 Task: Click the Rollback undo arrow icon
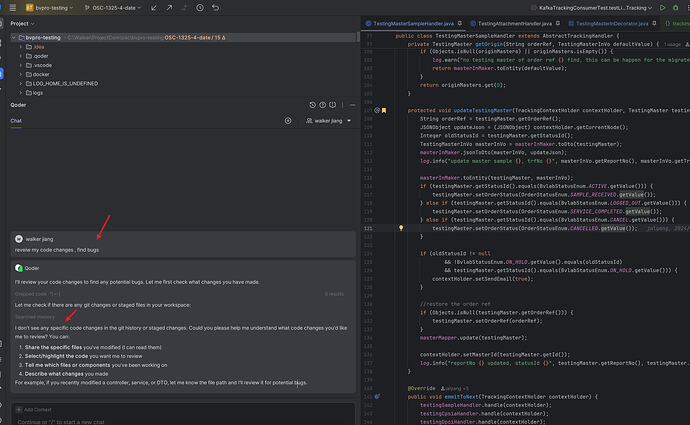click(x=216, y=7)
